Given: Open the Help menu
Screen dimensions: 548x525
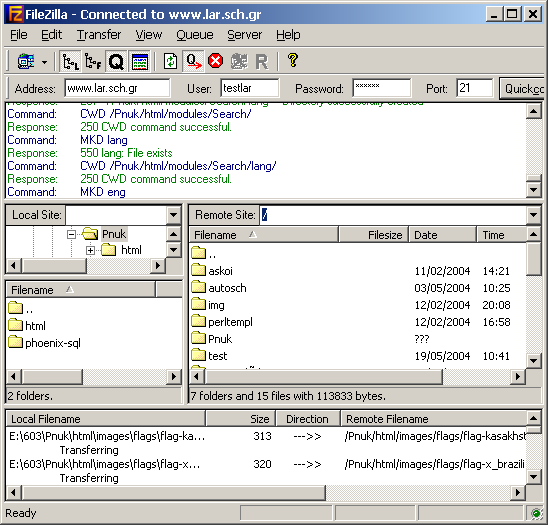Looking at the screenshot, I should [x=288, y=35].
